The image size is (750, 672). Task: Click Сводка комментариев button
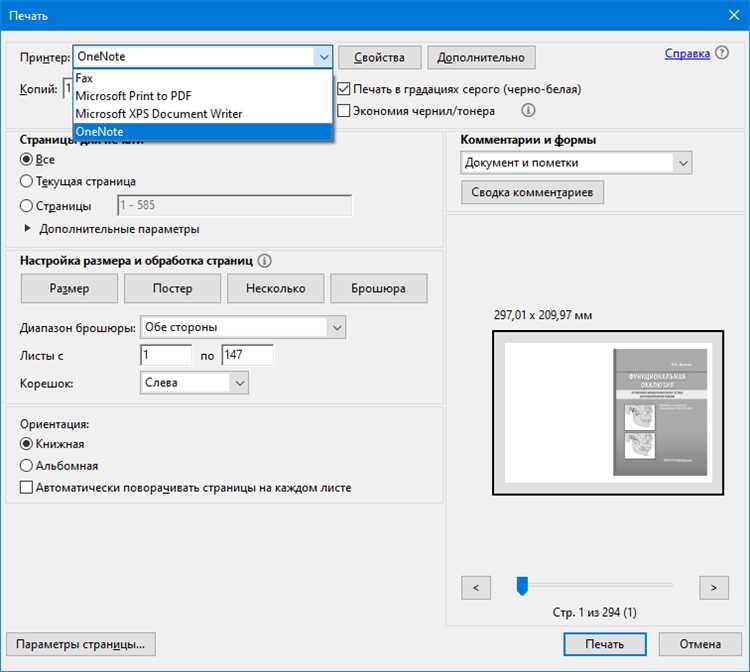(x=532, y=192)
